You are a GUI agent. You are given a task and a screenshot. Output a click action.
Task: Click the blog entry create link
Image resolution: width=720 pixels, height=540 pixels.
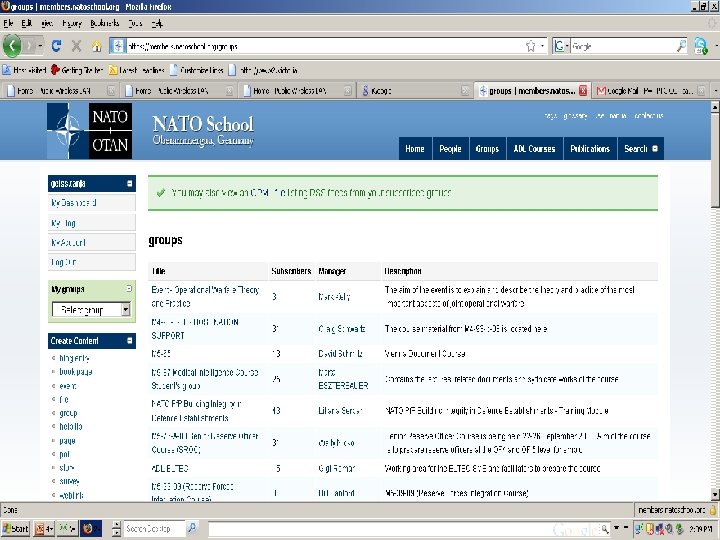(74, 358)
